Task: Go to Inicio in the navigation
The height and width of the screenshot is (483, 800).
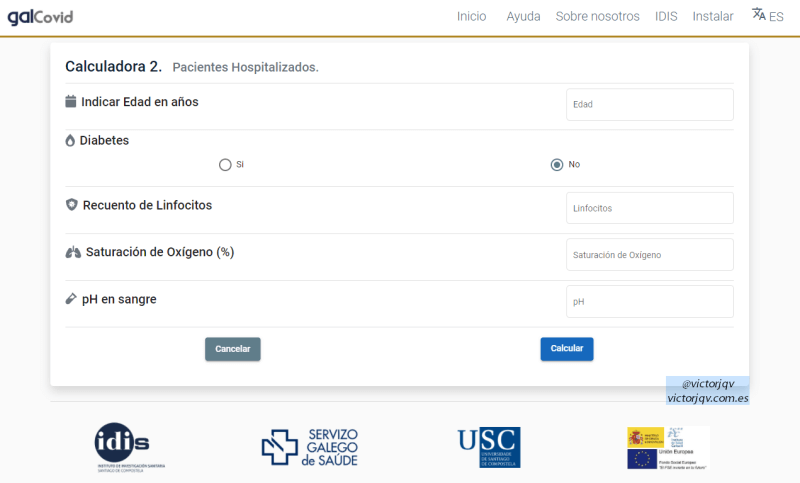Action: point(471,16)
